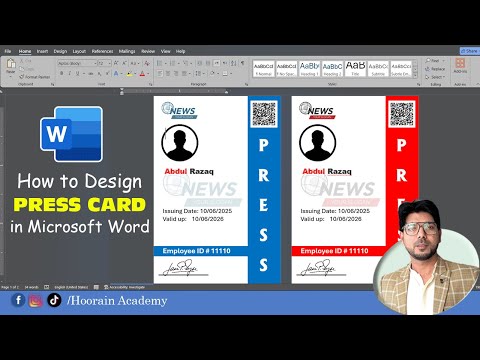
Task: Open the font name dropdown
Action: coord(95,63)
